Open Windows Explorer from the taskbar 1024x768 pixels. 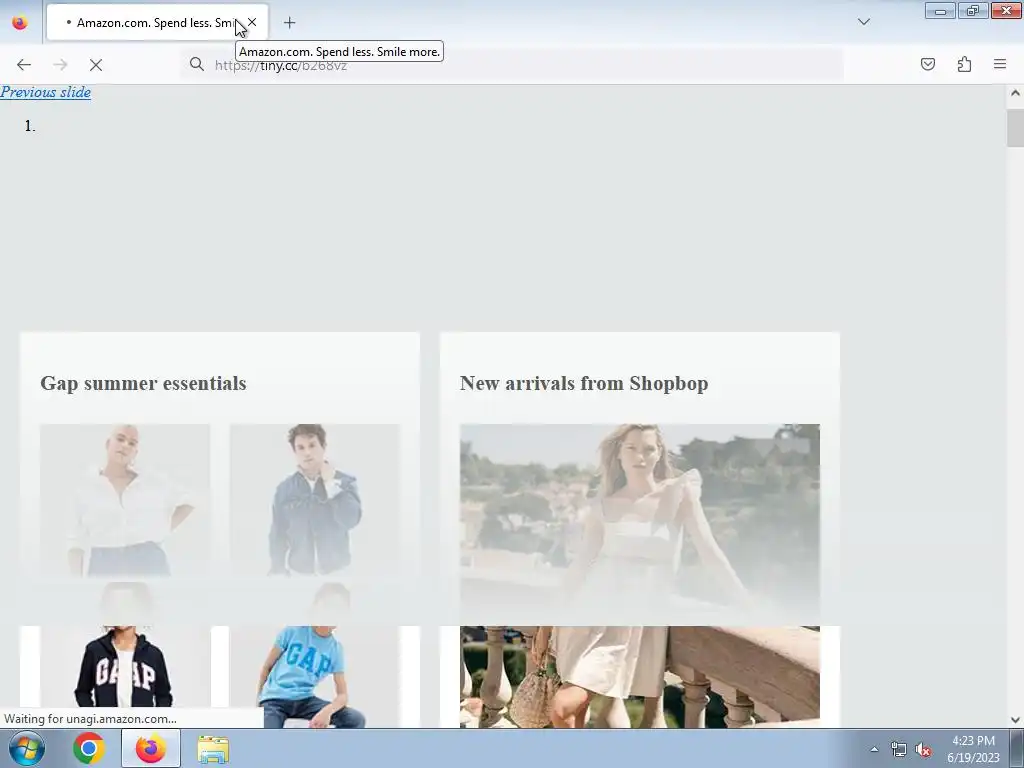click(x=213, y=750)
